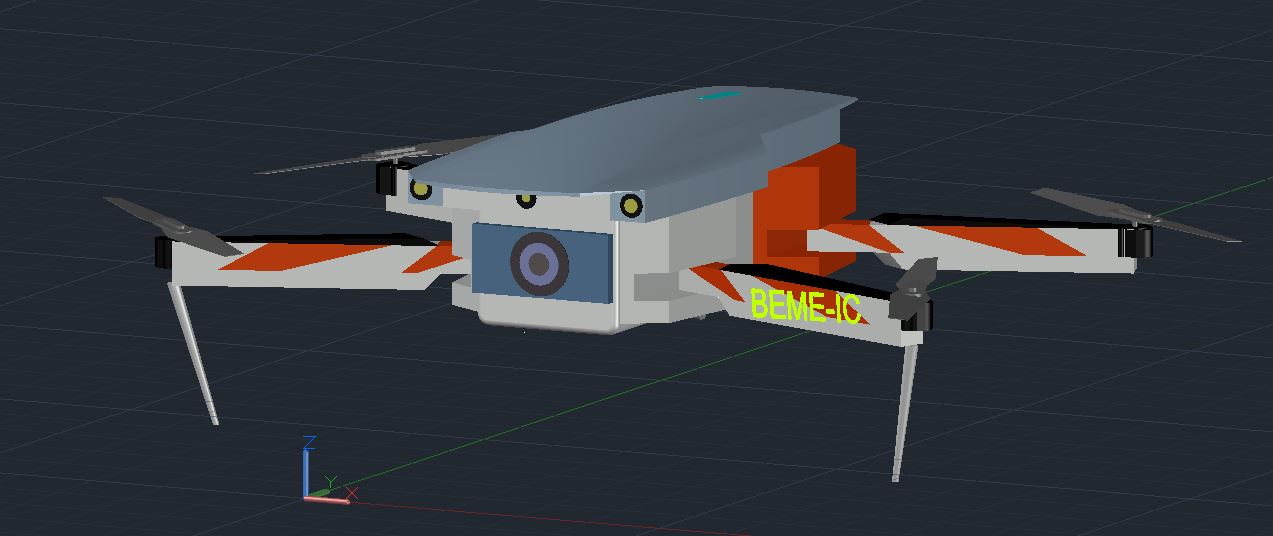
Task: Select the small center sensor above the camera
Action: pos(526,199)
